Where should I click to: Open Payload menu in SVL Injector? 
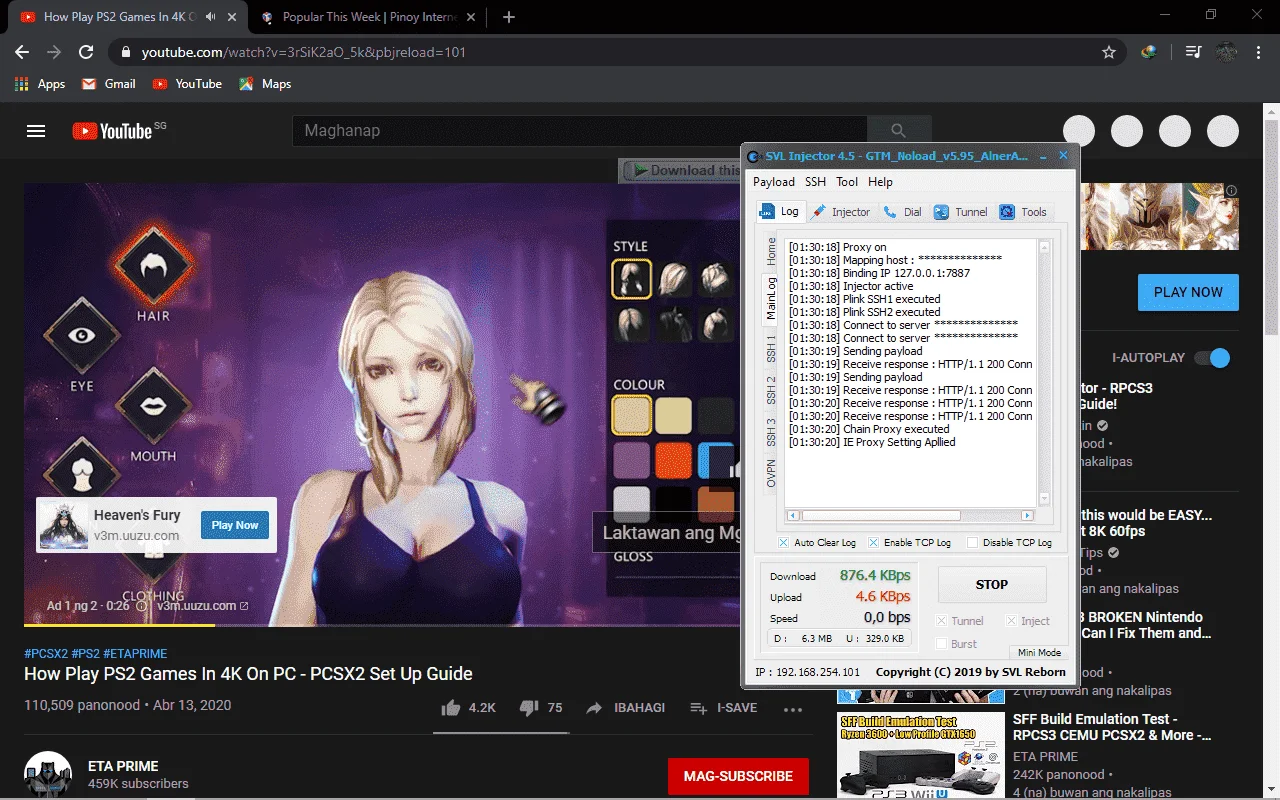[774, 182]
